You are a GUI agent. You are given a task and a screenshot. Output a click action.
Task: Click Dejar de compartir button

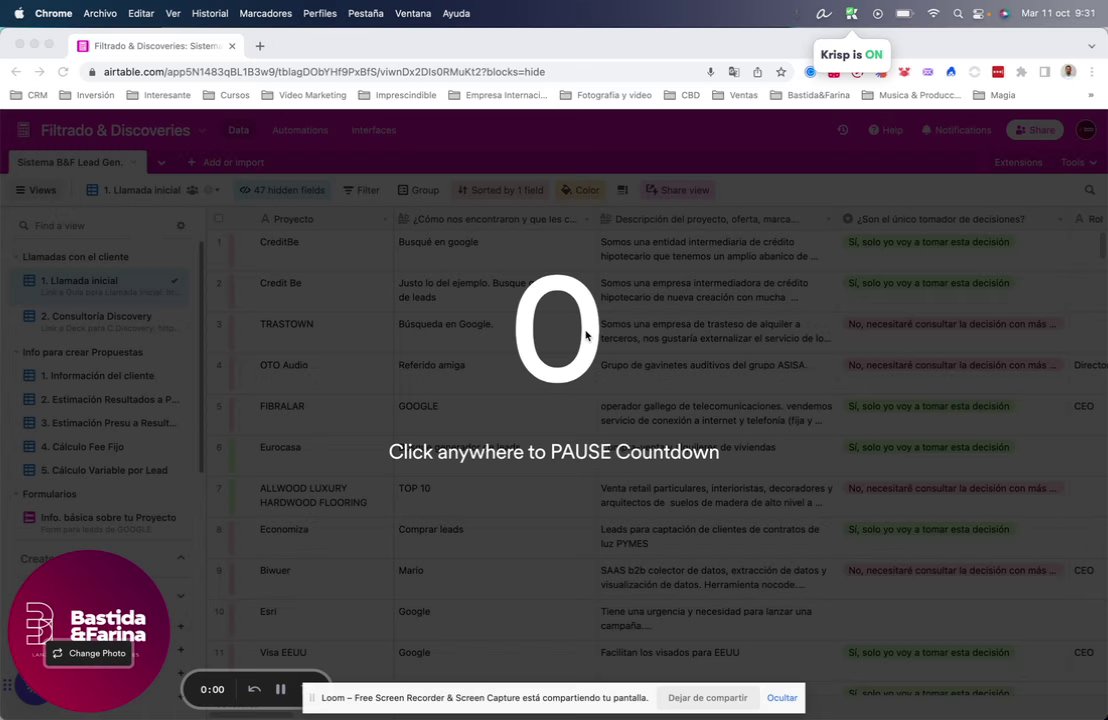click(707, 698)
